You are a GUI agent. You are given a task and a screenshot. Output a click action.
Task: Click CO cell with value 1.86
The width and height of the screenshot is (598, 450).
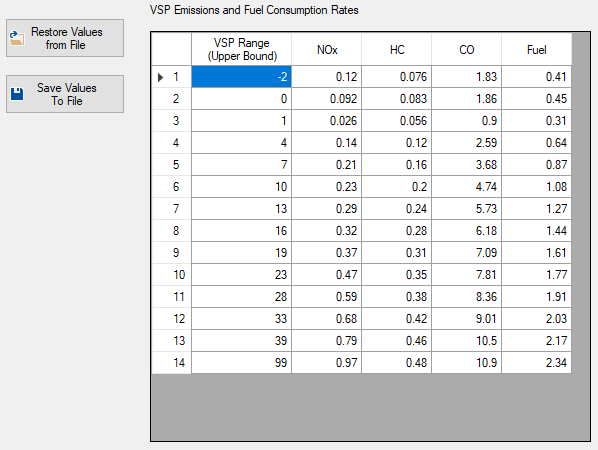point(466,99)
